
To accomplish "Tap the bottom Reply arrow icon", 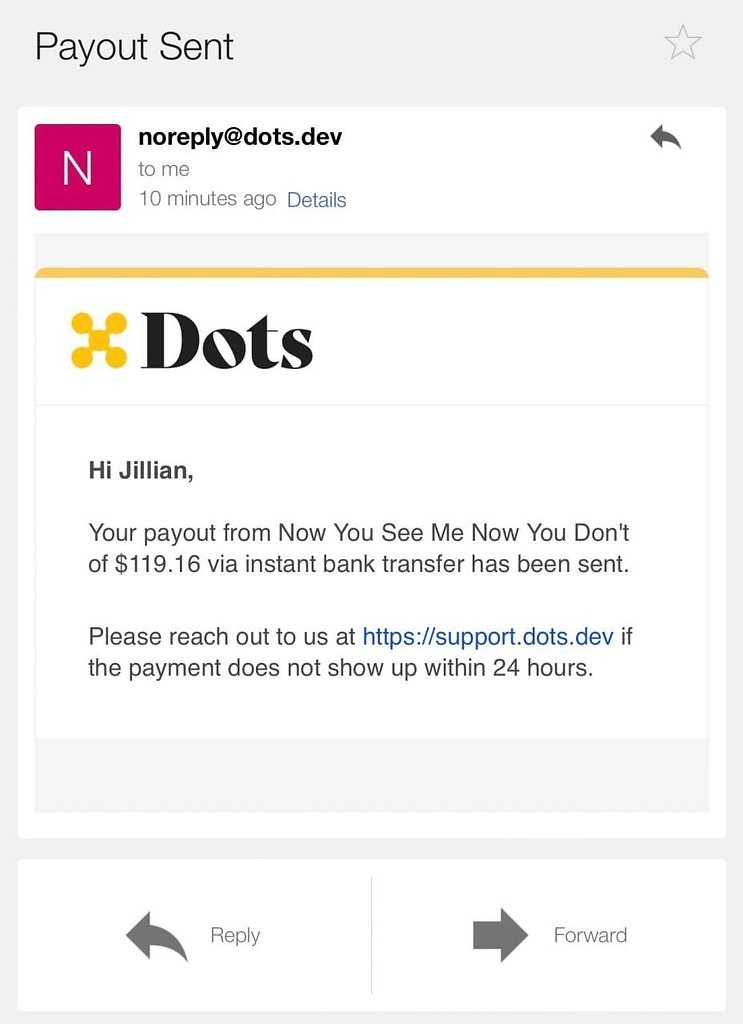I will click(x=157, y=936).
